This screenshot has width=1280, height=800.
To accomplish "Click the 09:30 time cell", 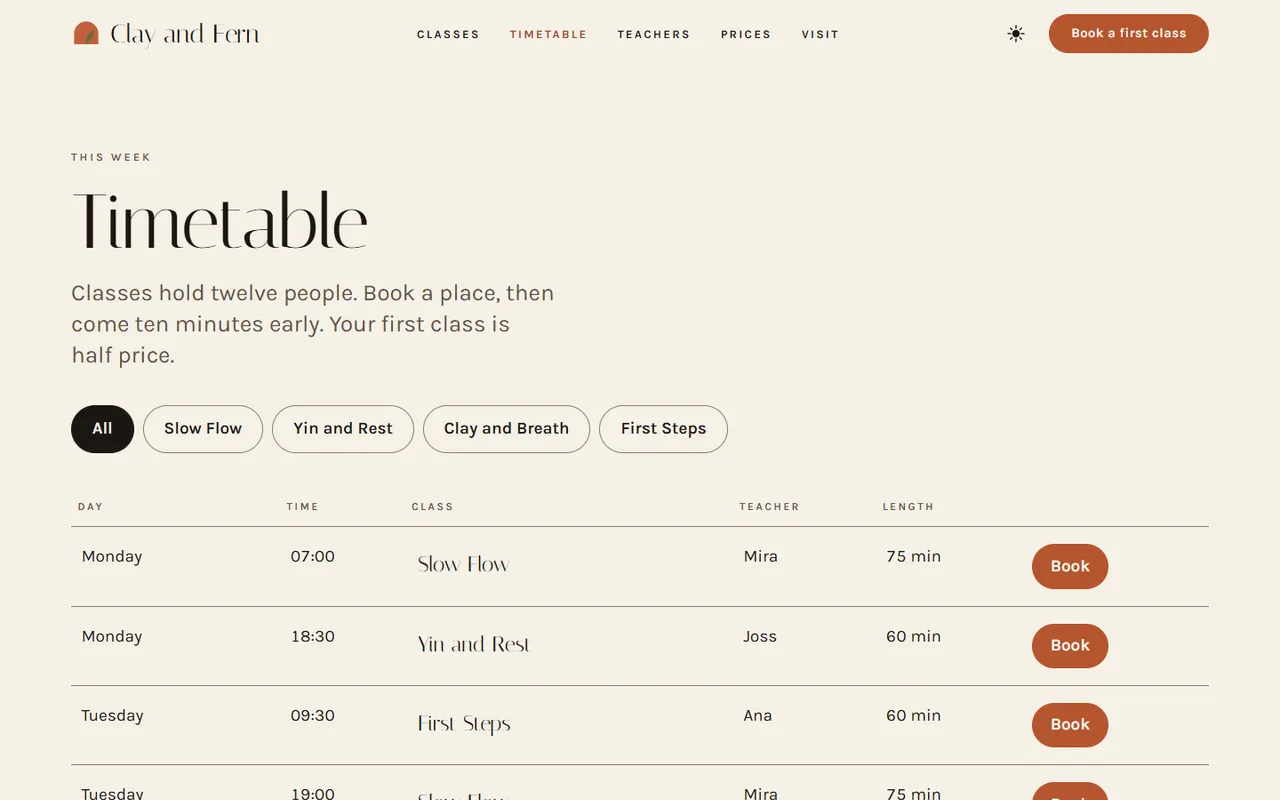I will coord(313,715).
